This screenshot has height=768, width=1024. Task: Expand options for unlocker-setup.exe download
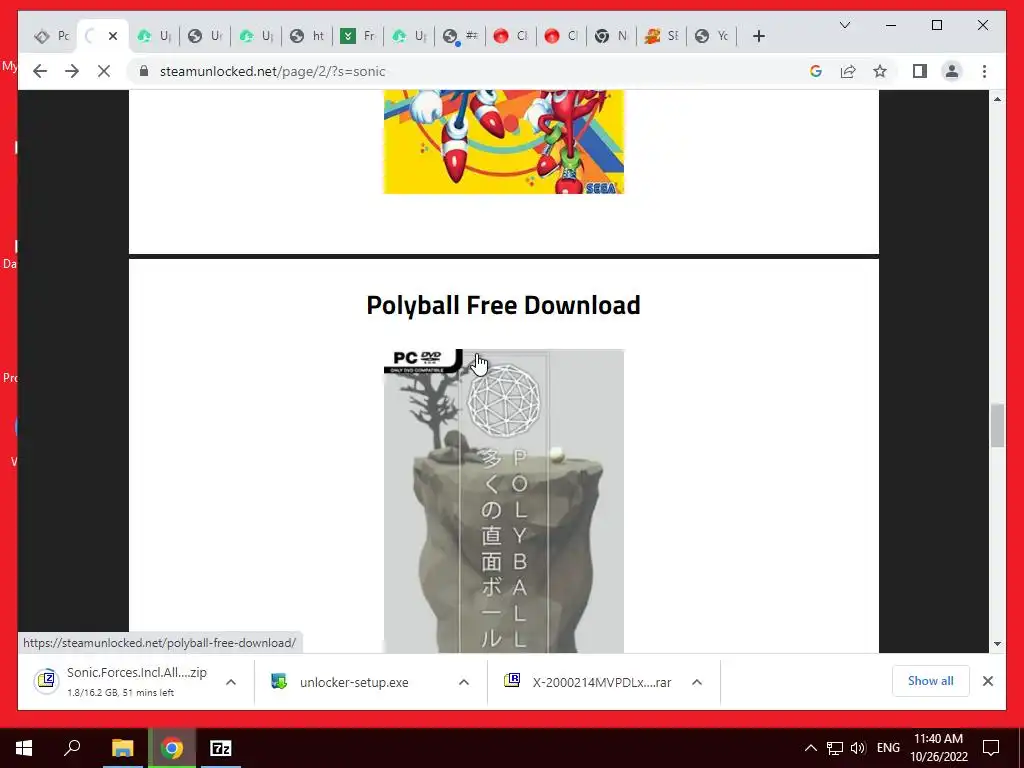tap(464, 682)
